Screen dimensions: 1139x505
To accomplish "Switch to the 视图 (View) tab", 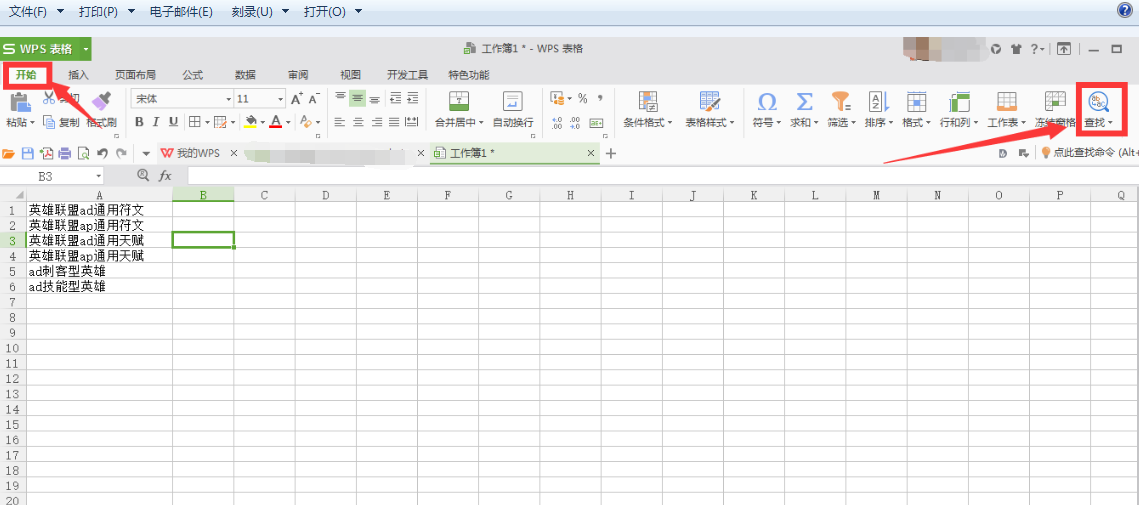I will 351,75.
